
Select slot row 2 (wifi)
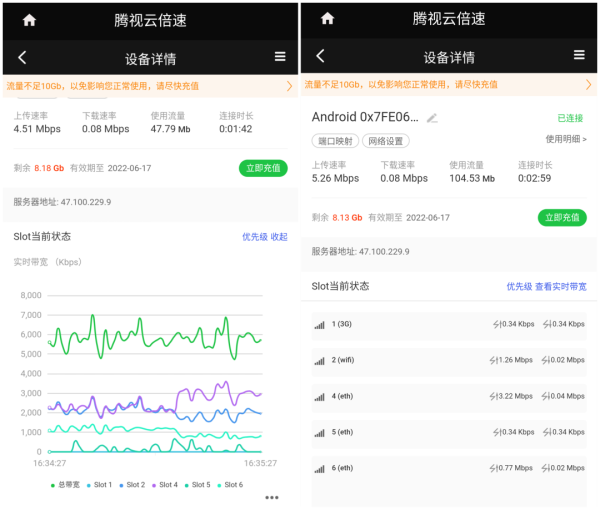449,362
